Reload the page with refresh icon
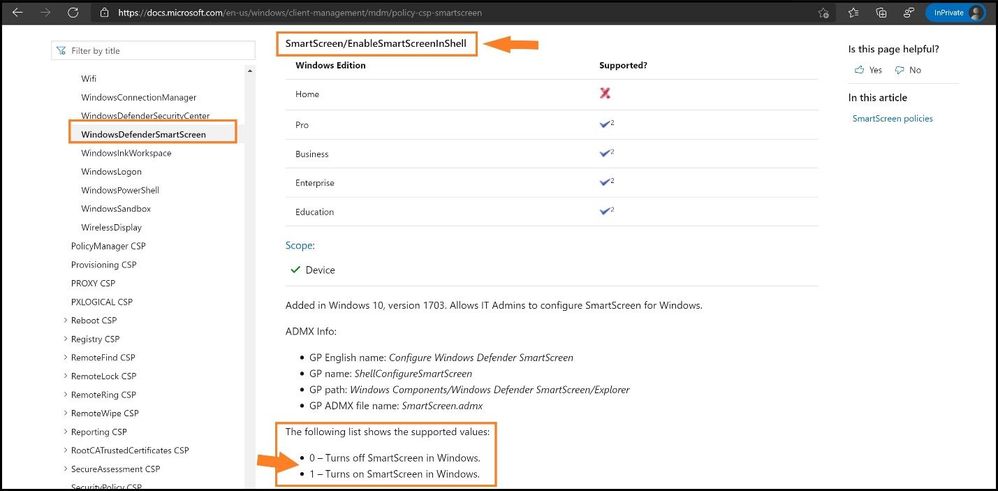Screen dimensions: 998x491 [73, 12]
